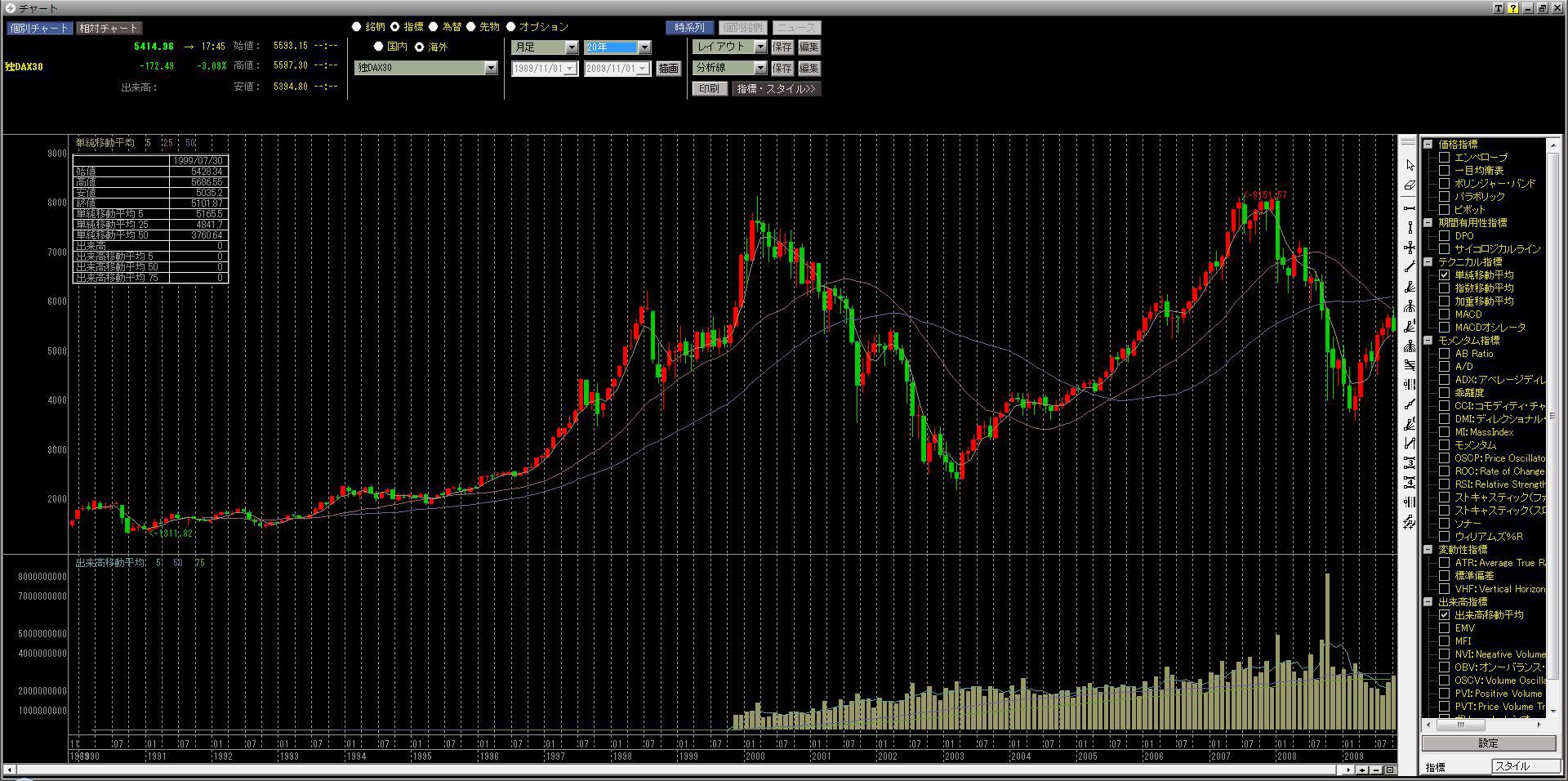Choose the vertical line drawing tool
The width and height of the screenshot is (1568, 781).
click(x=1410, y=228)
